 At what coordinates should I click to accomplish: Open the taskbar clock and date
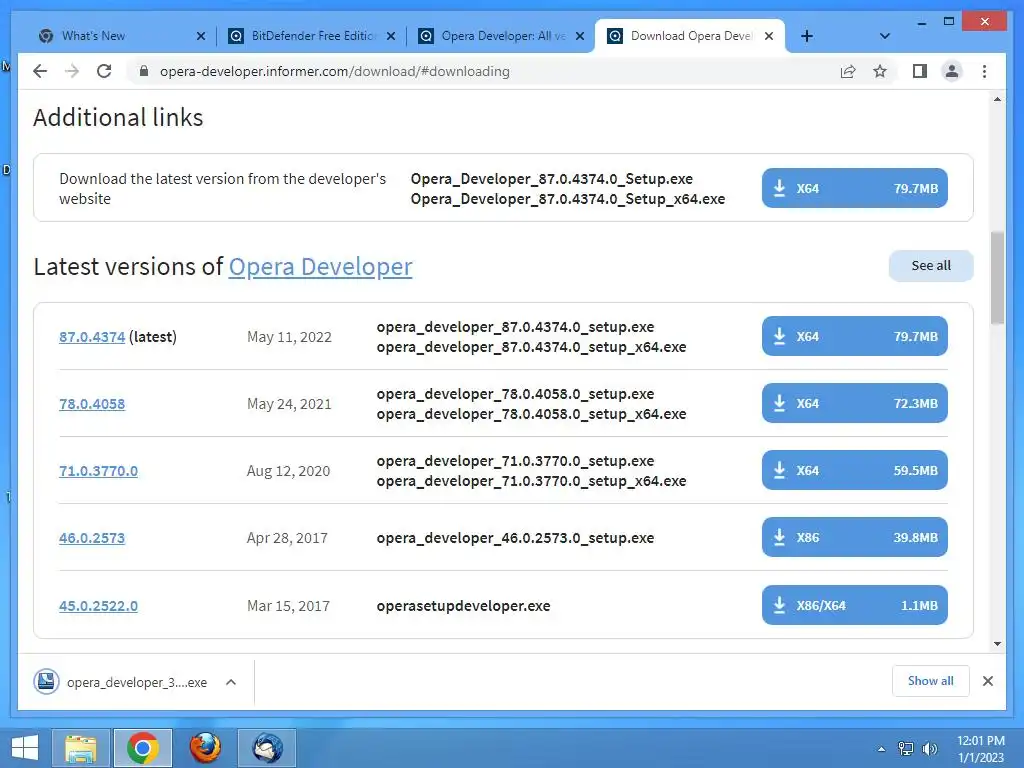980,749
